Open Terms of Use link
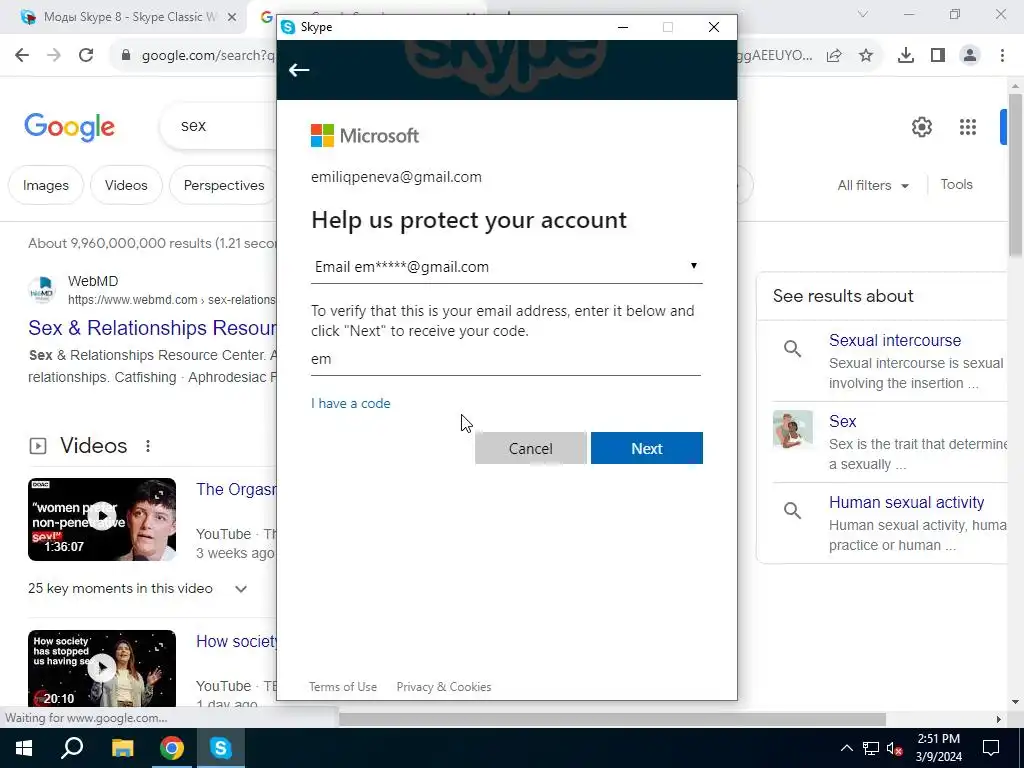 (343, 687)
